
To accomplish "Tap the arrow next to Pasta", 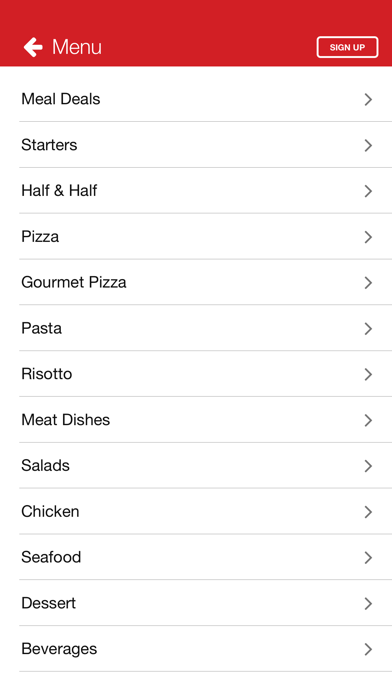I will coord(368,328).
